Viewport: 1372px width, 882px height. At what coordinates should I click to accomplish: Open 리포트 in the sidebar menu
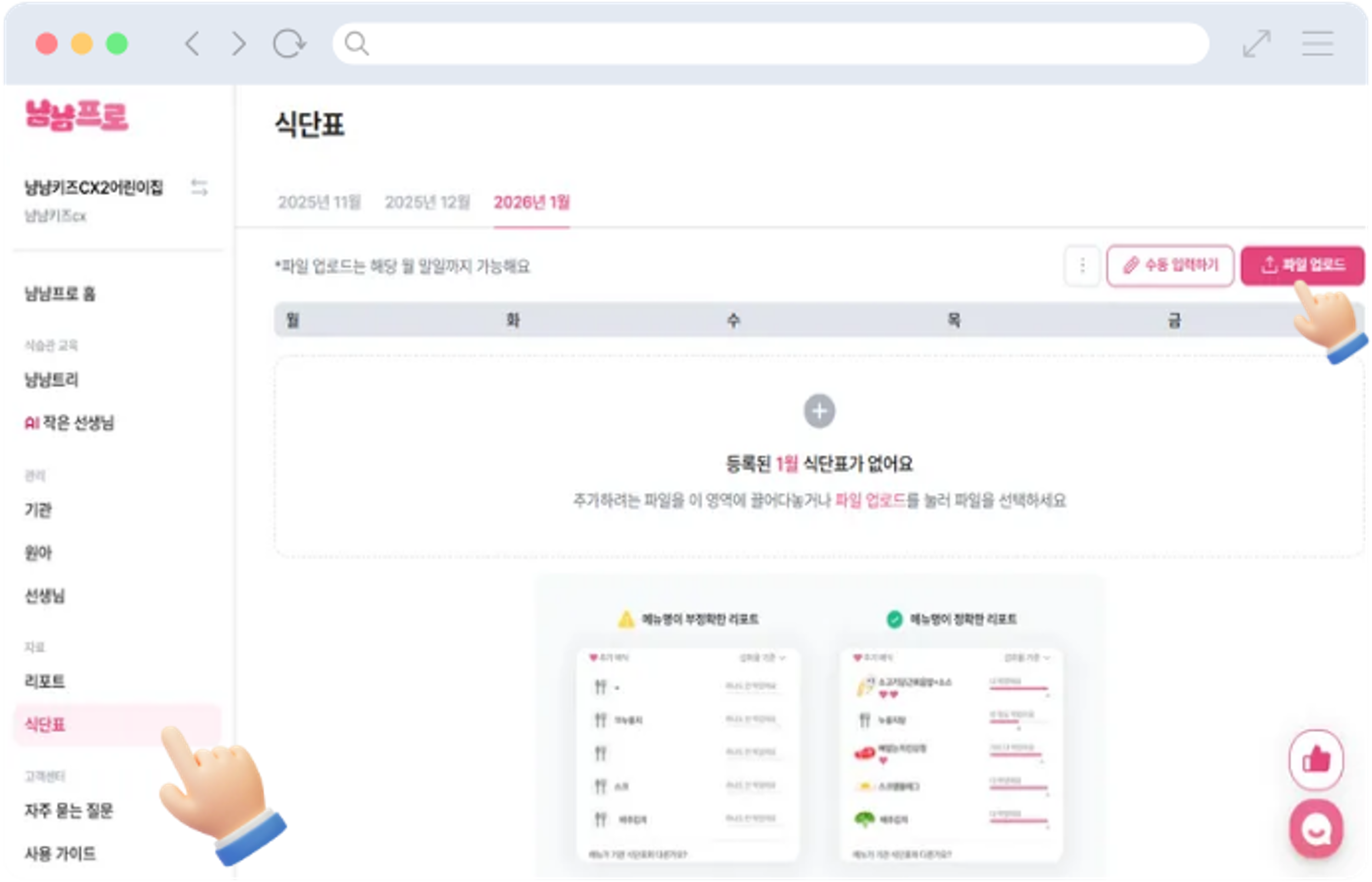45,681
